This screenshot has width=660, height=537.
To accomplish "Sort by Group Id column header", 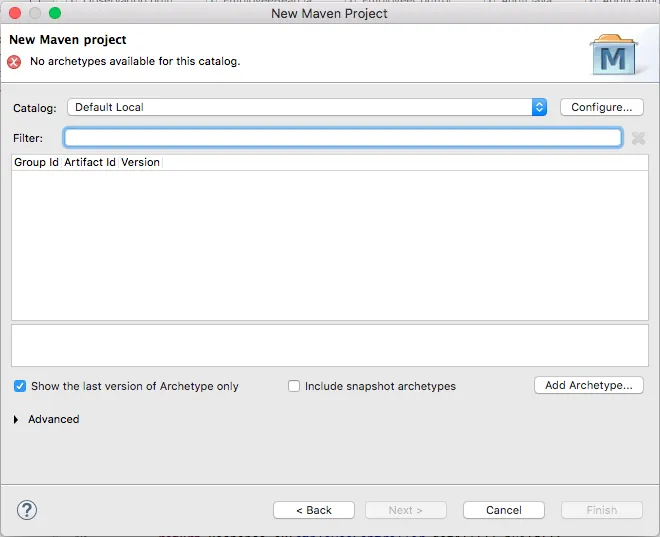I will pos(36,162).
